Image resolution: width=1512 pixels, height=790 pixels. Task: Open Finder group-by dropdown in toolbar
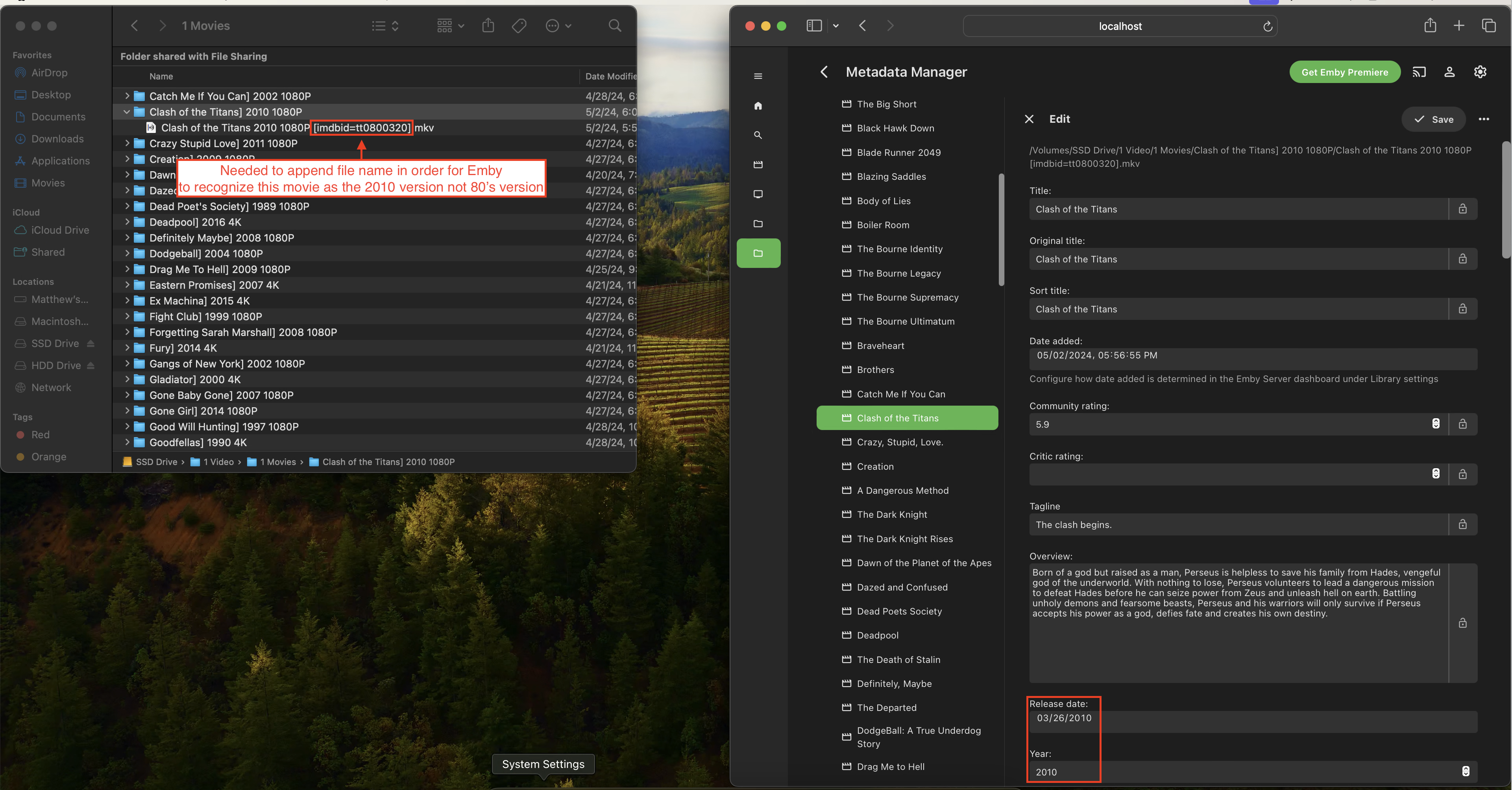[450, 26]
